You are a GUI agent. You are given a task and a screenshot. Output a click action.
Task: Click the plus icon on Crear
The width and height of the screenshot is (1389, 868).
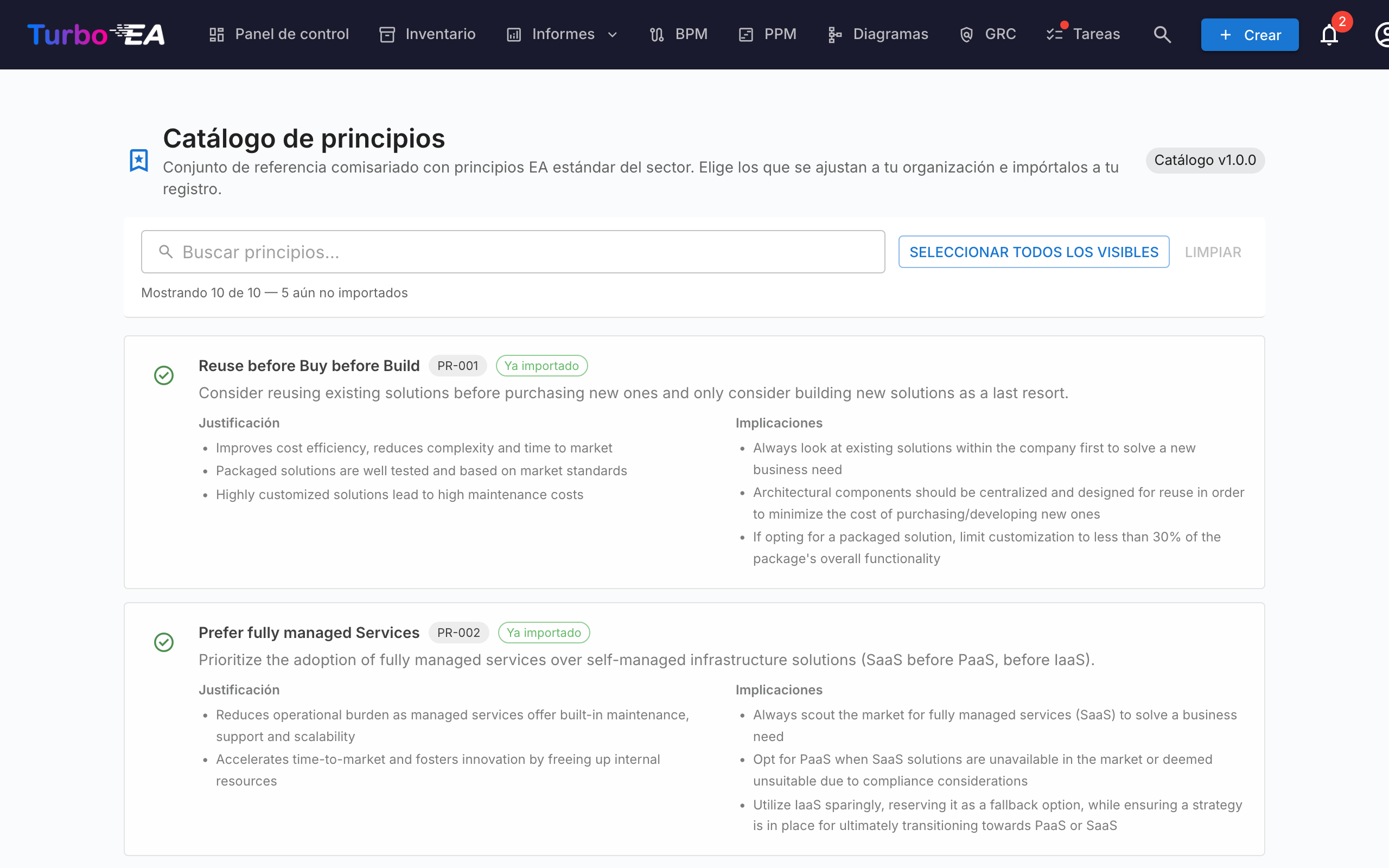[x=1226, y=35]
